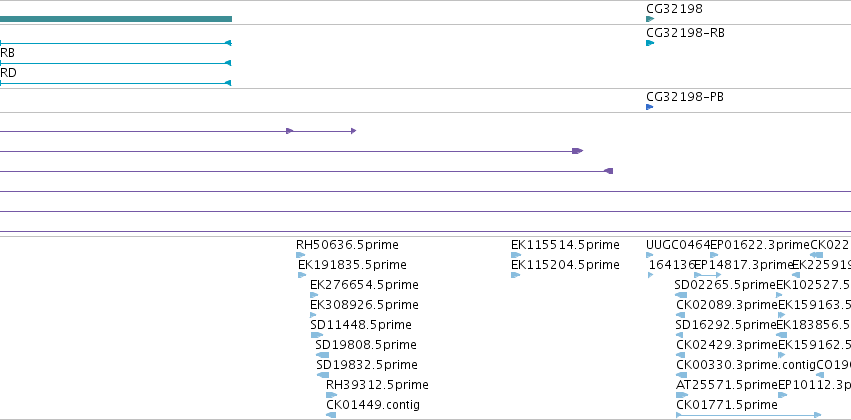Select RH50636.5prime EST label

347,245
